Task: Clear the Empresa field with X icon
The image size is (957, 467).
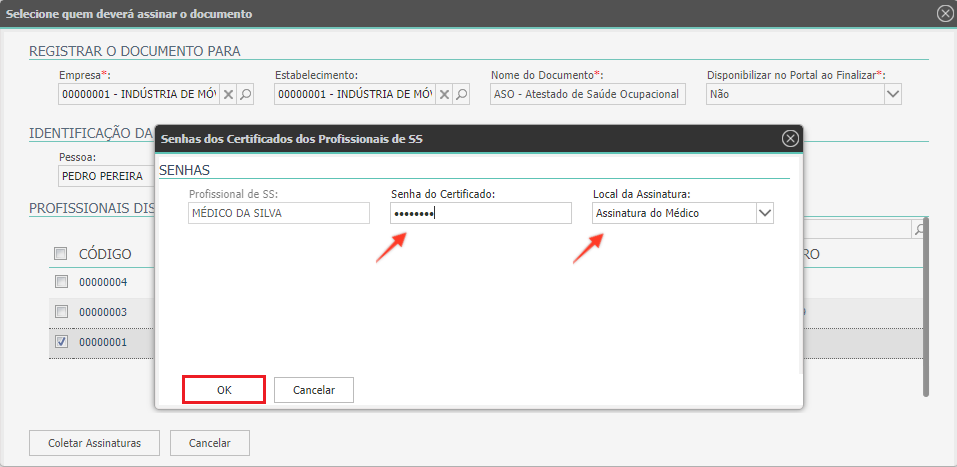Action: point(228,95)
